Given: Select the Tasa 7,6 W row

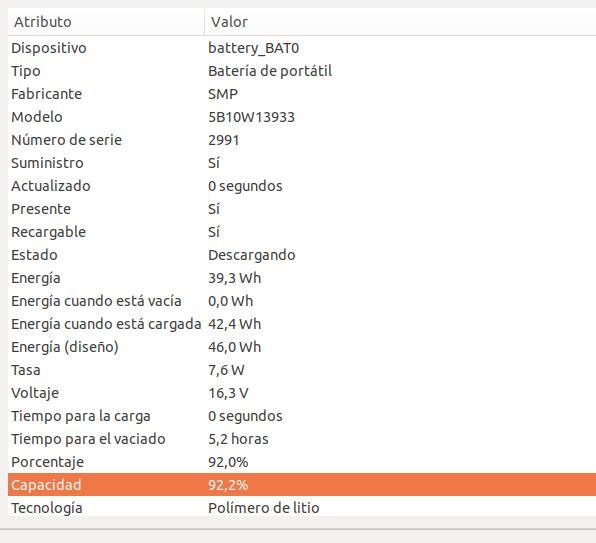Looking at the screenshot, I should (302, 370).
